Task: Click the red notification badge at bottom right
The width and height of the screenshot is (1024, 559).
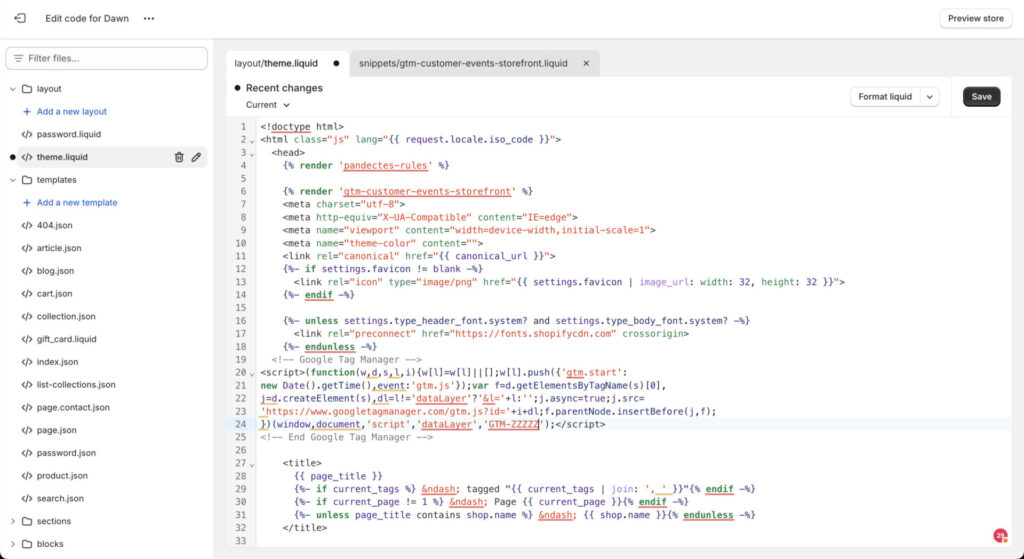Action: 999,535
